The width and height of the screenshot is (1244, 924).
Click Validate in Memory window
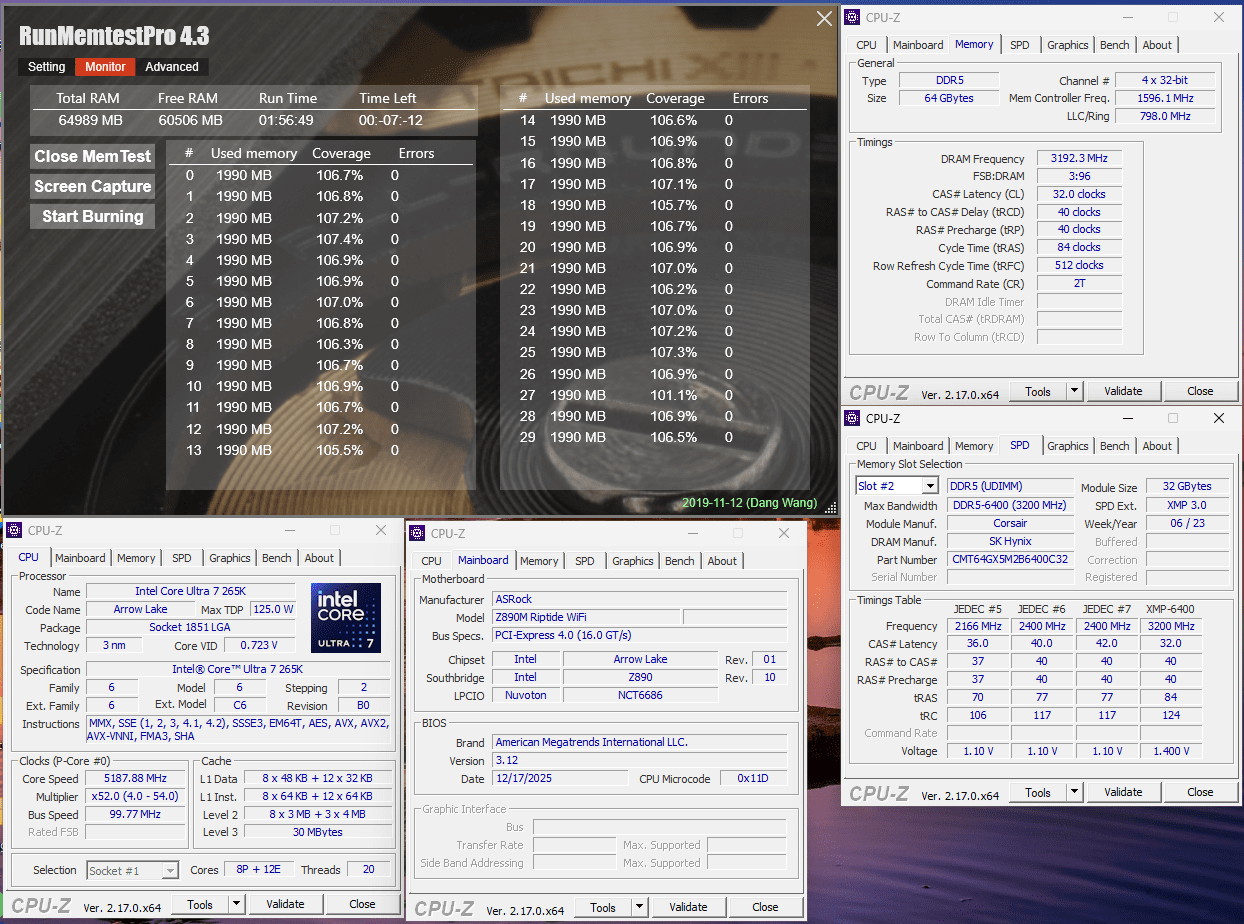(1123, 391)
